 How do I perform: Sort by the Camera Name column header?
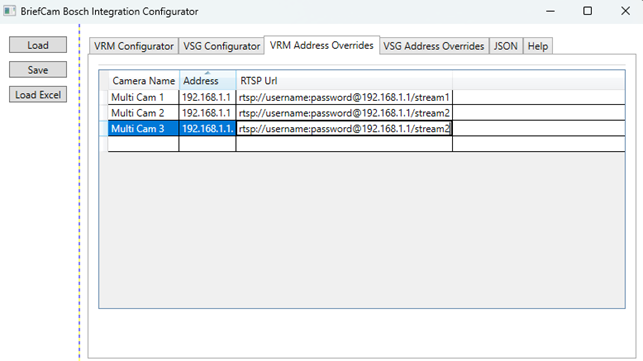144,80
